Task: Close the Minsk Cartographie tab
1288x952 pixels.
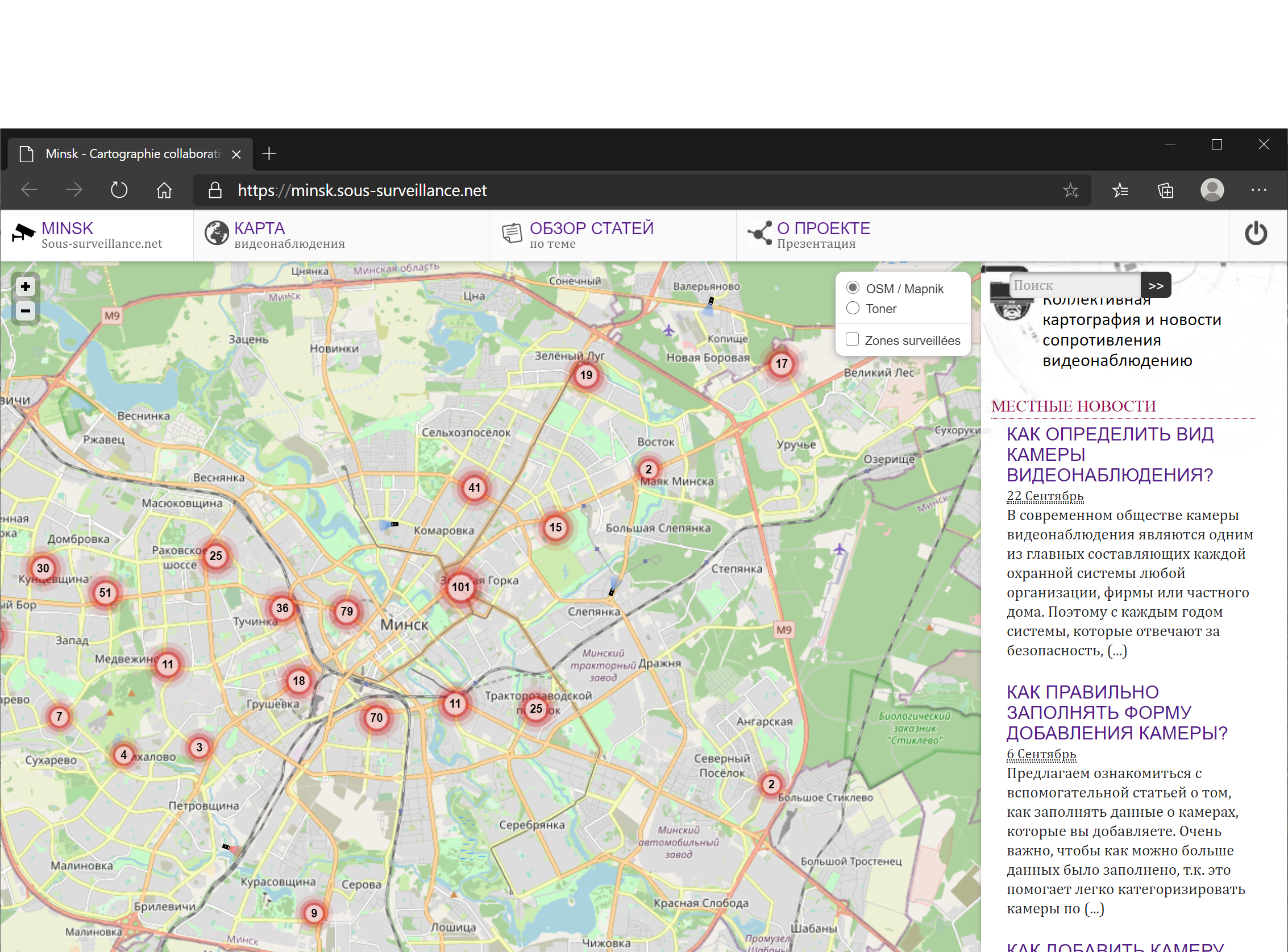Action: click(x=236, y=154)
